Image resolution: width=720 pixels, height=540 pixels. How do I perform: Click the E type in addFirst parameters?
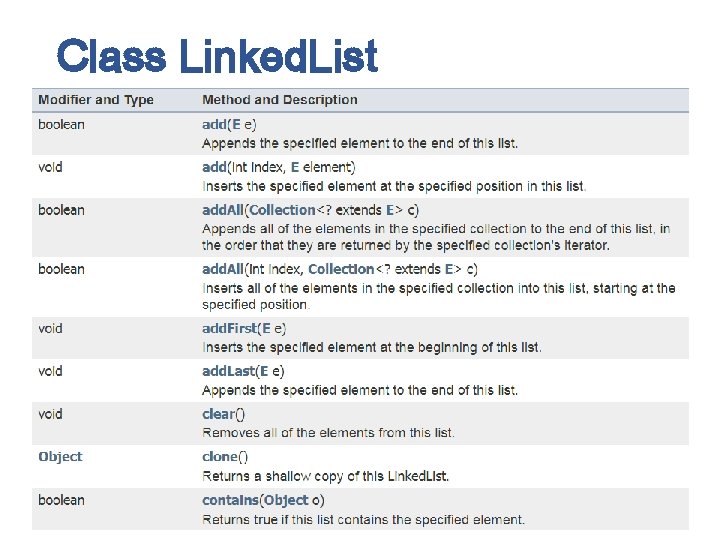pos(265,328)
